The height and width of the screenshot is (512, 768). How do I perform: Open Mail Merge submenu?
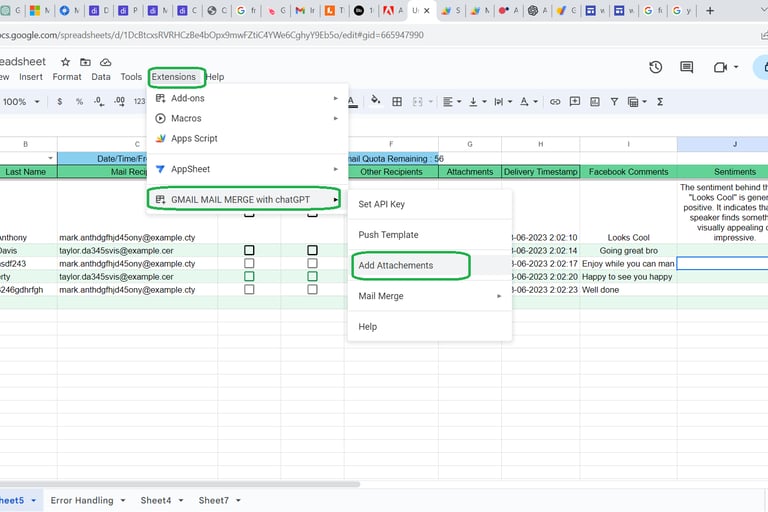pos(430,296)
